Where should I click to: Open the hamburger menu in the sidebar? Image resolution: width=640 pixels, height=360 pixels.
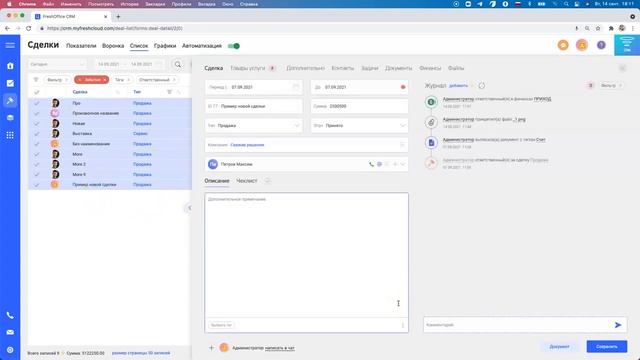coord(10,45)
